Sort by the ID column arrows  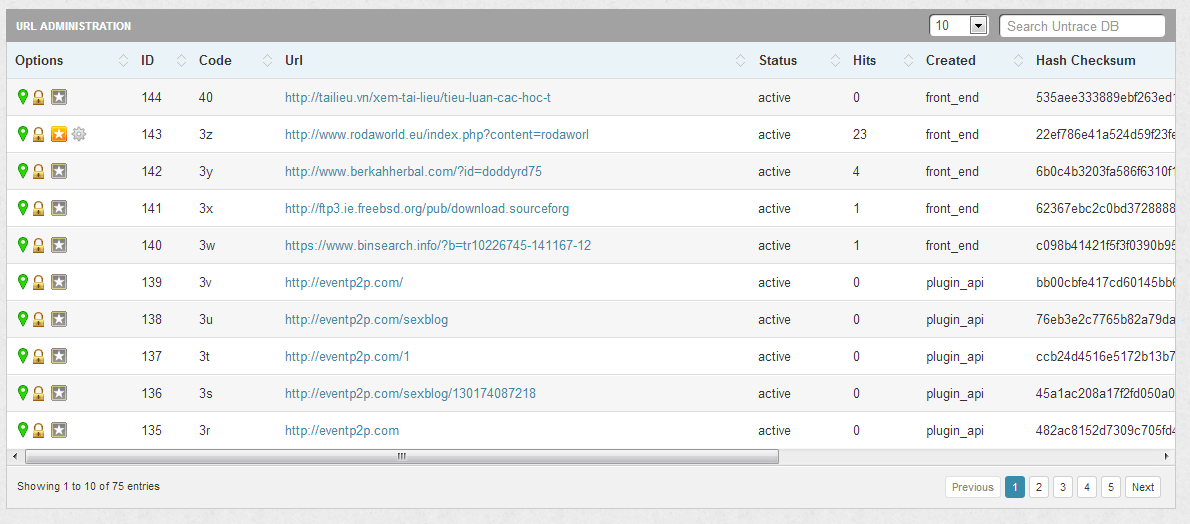pyautogui.click(x=181, y=60)
